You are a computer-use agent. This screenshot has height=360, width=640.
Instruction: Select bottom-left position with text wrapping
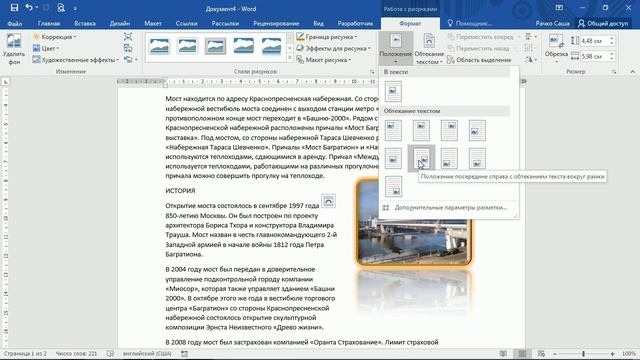(449, 158)
